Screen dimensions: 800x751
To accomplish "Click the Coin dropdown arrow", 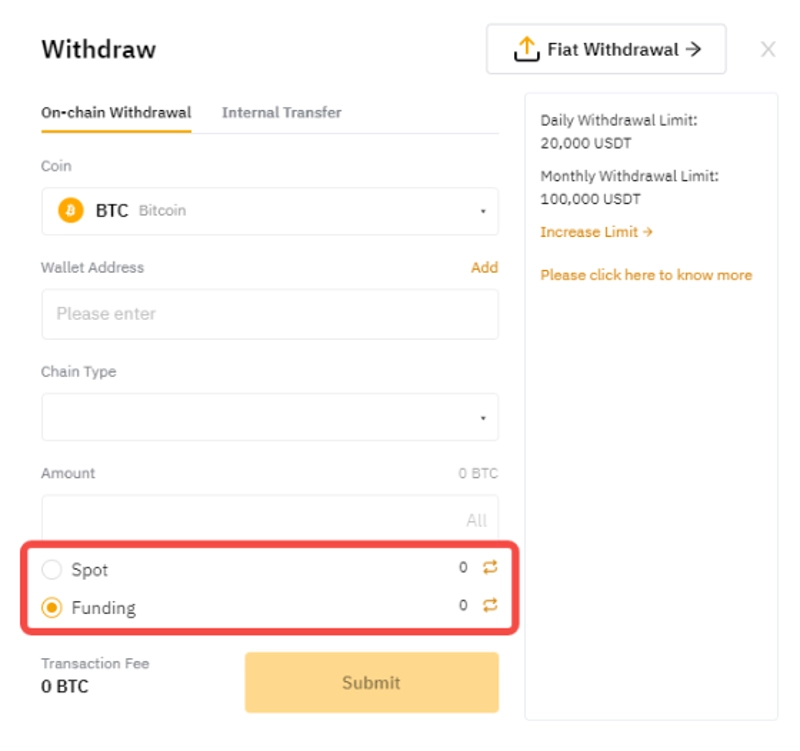I will click(x=483, y=212).
